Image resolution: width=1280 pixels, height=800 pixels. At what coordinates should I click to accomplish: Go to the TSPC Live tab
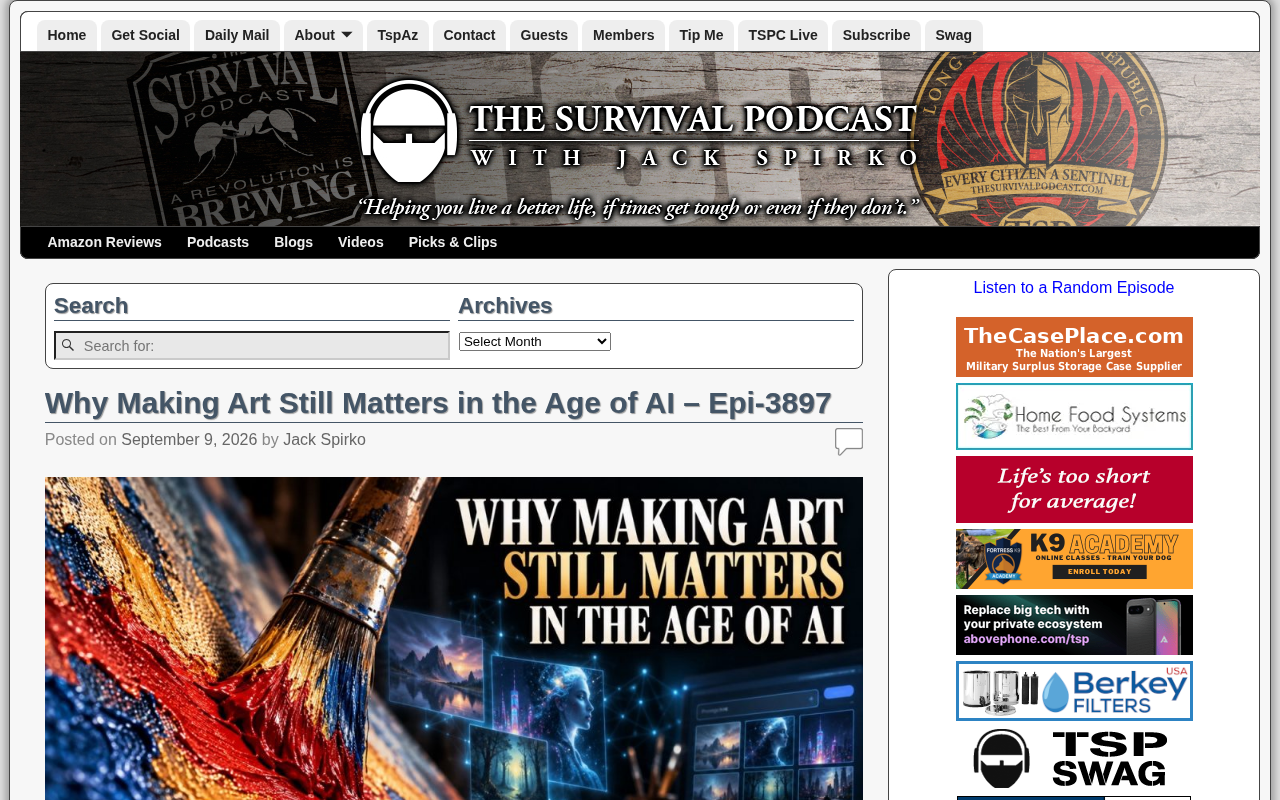point(783,35)
